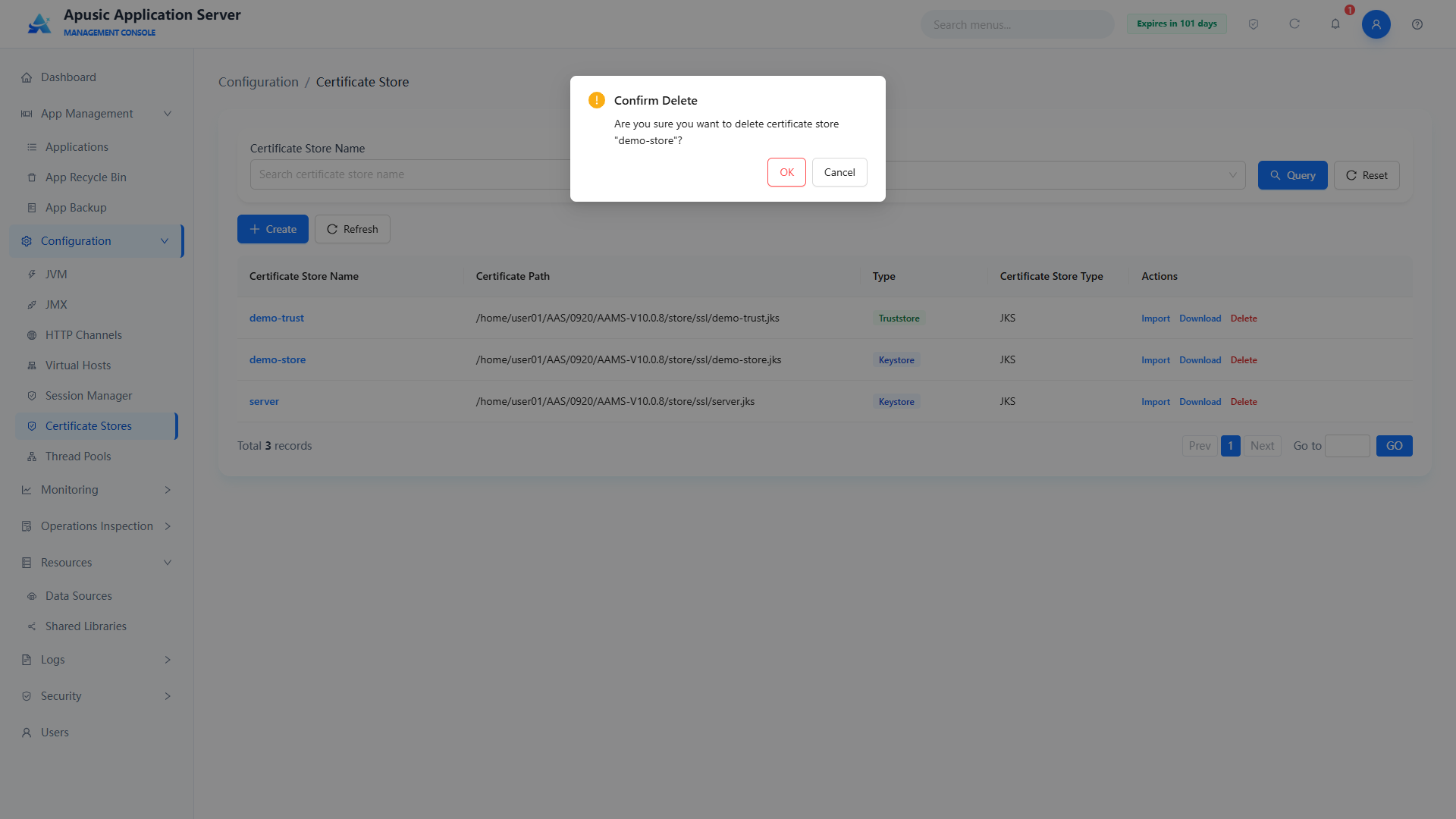Click the Refresh button above table

(353, 229)
